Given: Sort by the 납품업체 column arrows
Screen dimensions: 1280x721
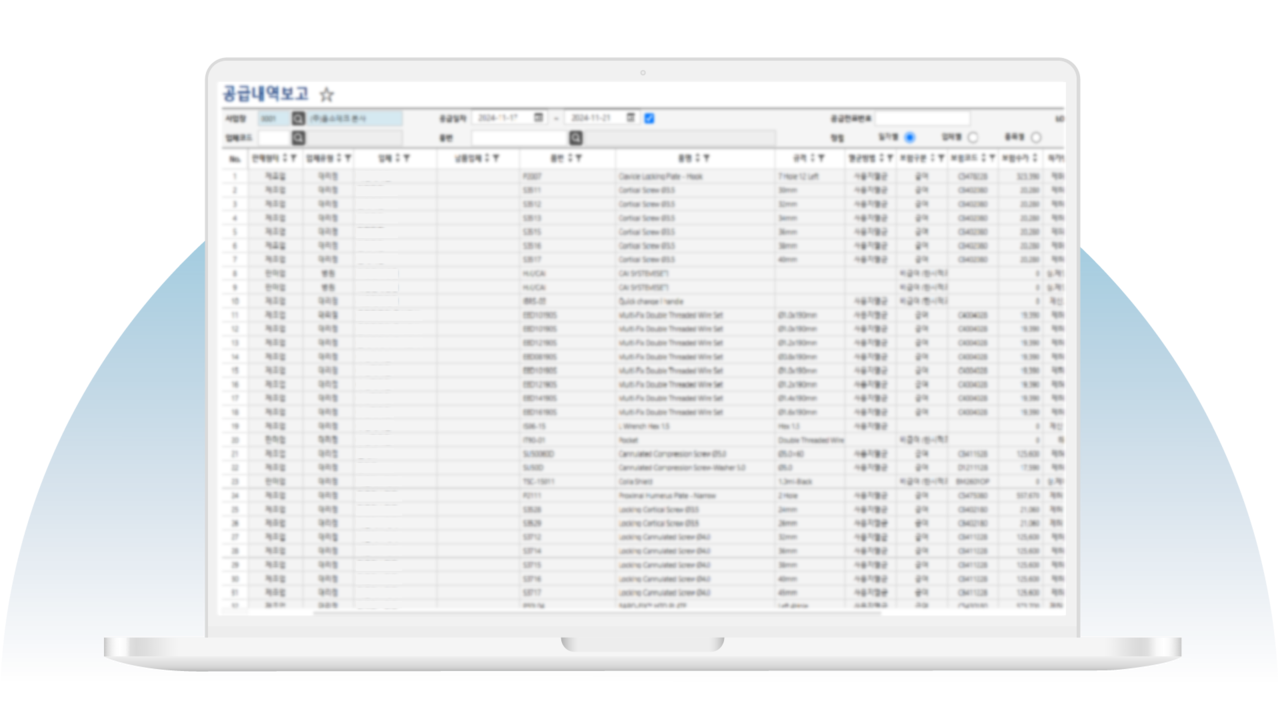Looking at the screenshot, I should point(488,158).
